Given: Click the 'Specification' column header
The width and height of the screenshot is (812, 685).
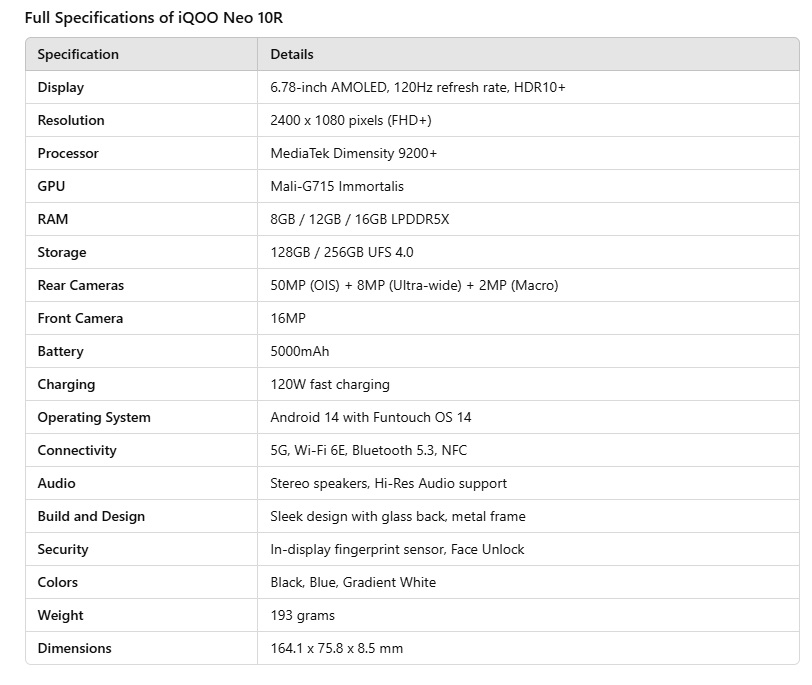Looking at the screenshot, I should 78,54.
